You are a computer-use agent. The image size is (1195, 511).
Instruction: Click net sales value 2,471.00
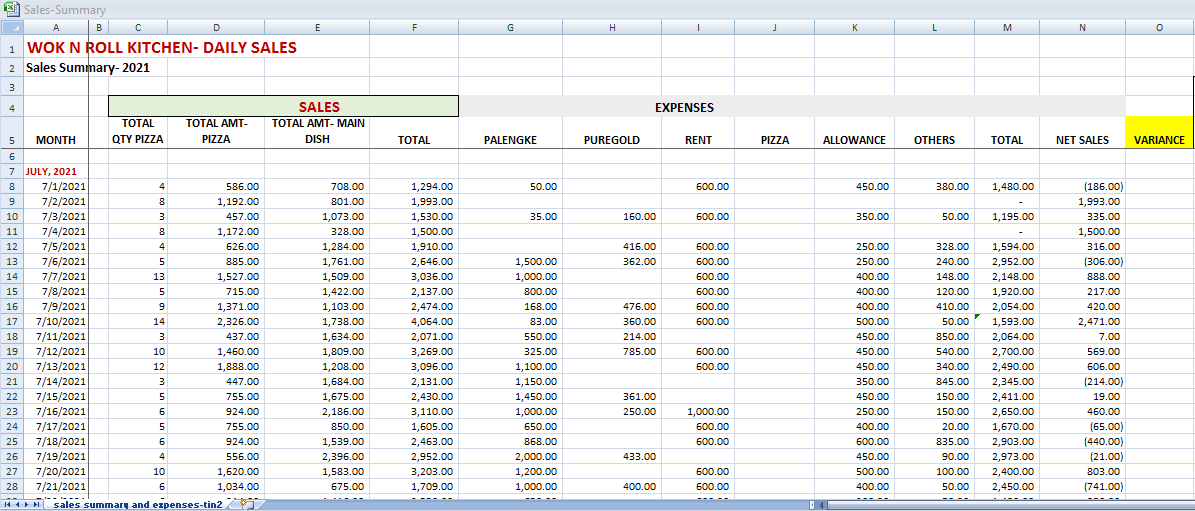(x=1082, y=321)
